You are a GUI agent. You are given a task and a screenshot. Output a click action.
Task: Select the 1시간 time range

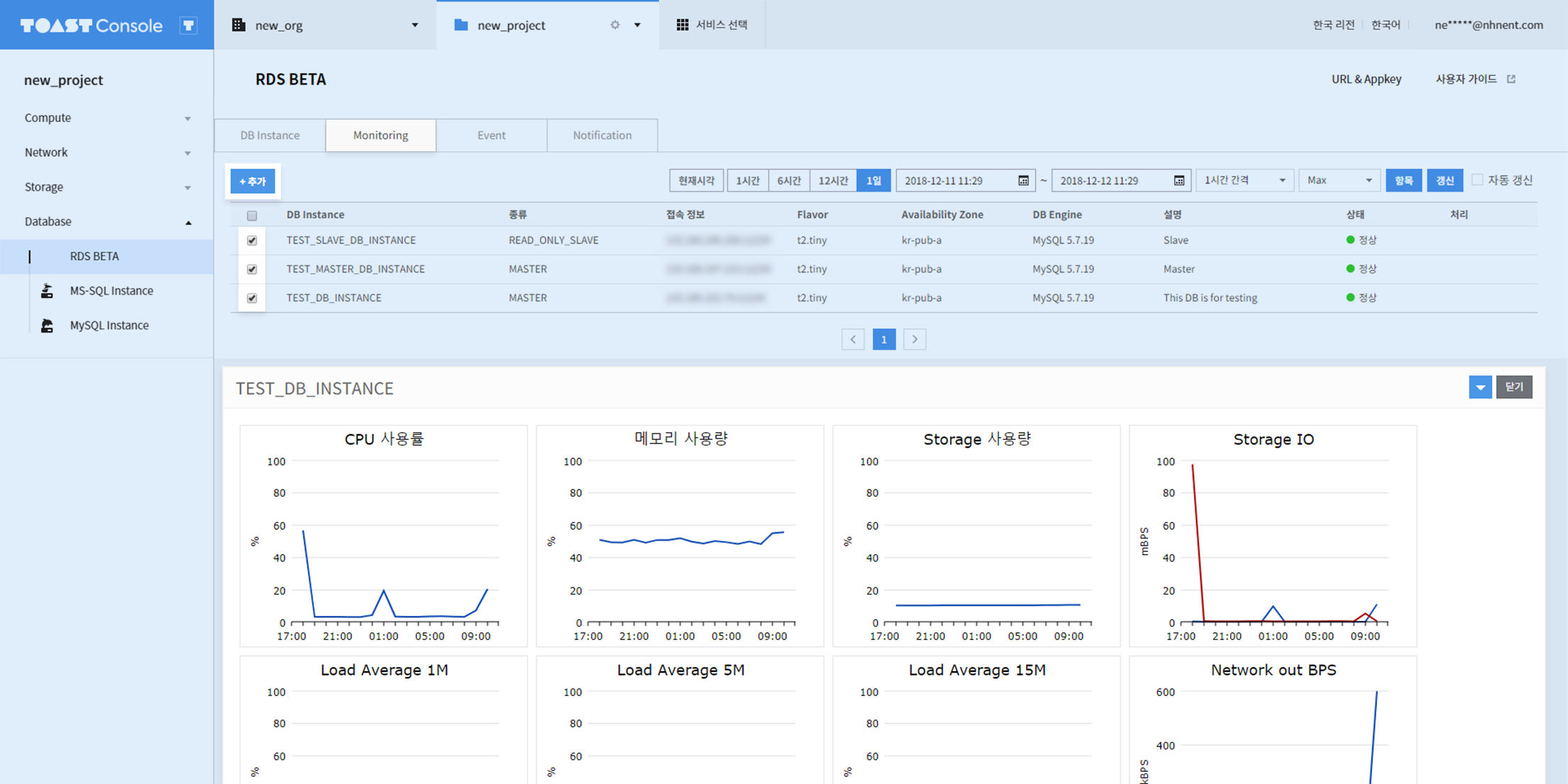(x=748, y=181)
